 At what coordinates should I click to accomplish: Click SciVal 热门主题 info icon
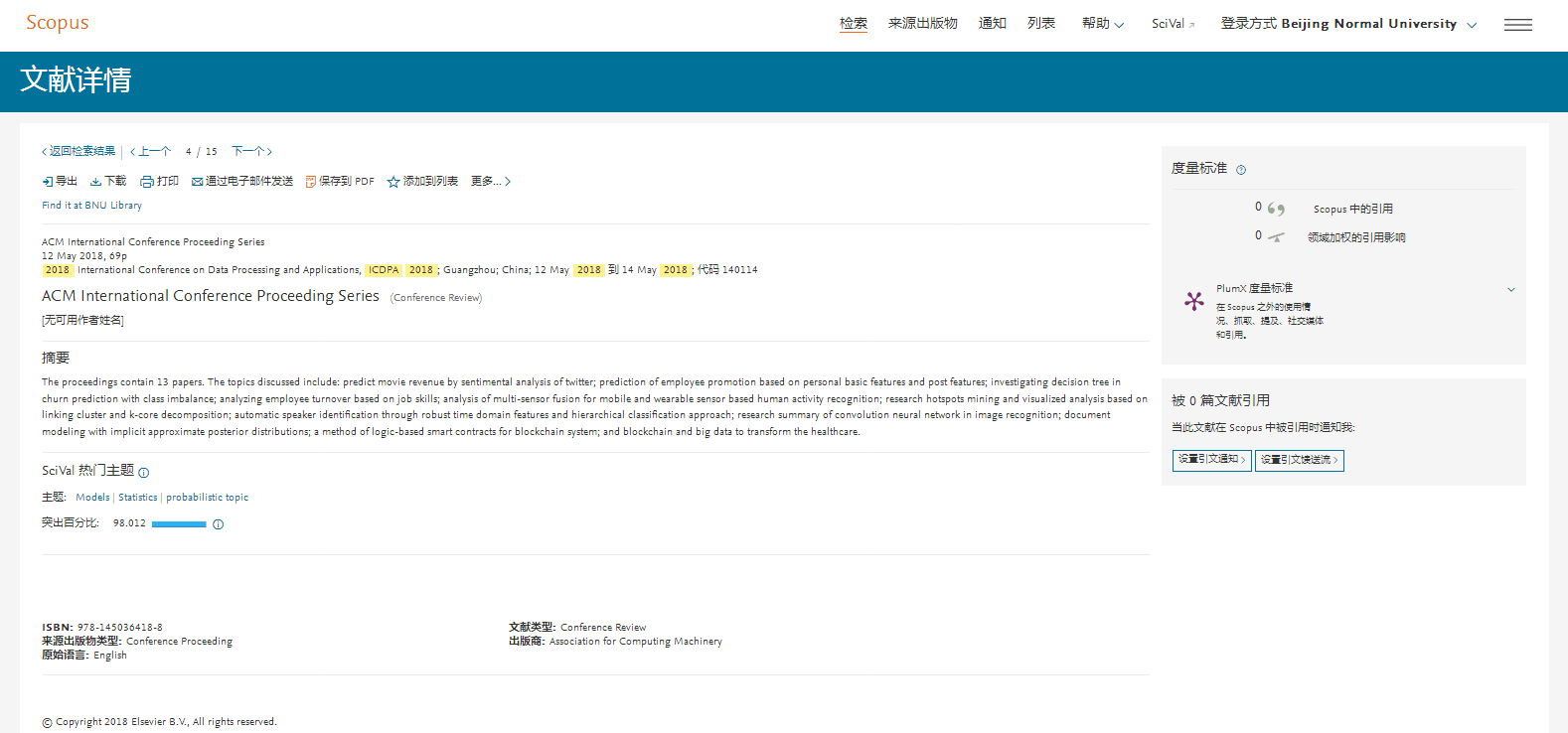(144, 473)
